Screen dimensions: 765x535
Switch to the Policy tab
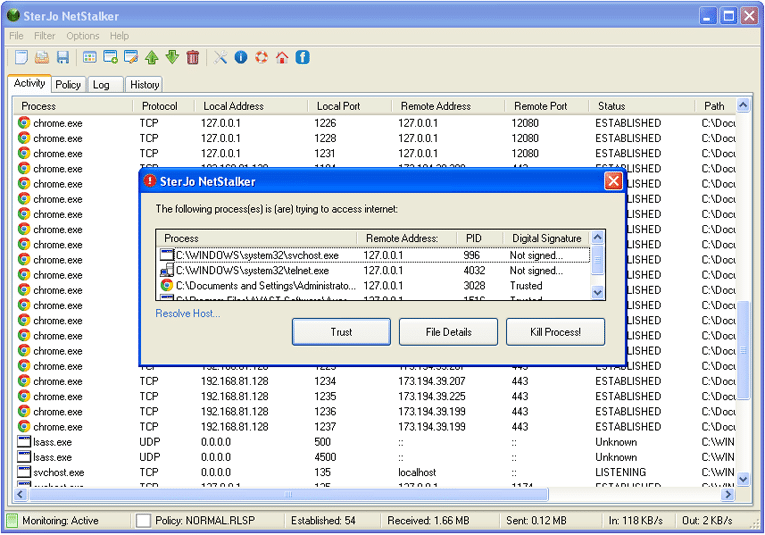(x=68, y=85)
